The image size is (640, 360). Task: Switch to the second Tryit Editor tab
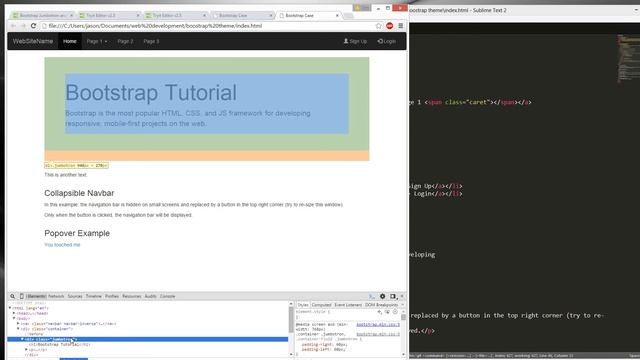click(176, 16)
